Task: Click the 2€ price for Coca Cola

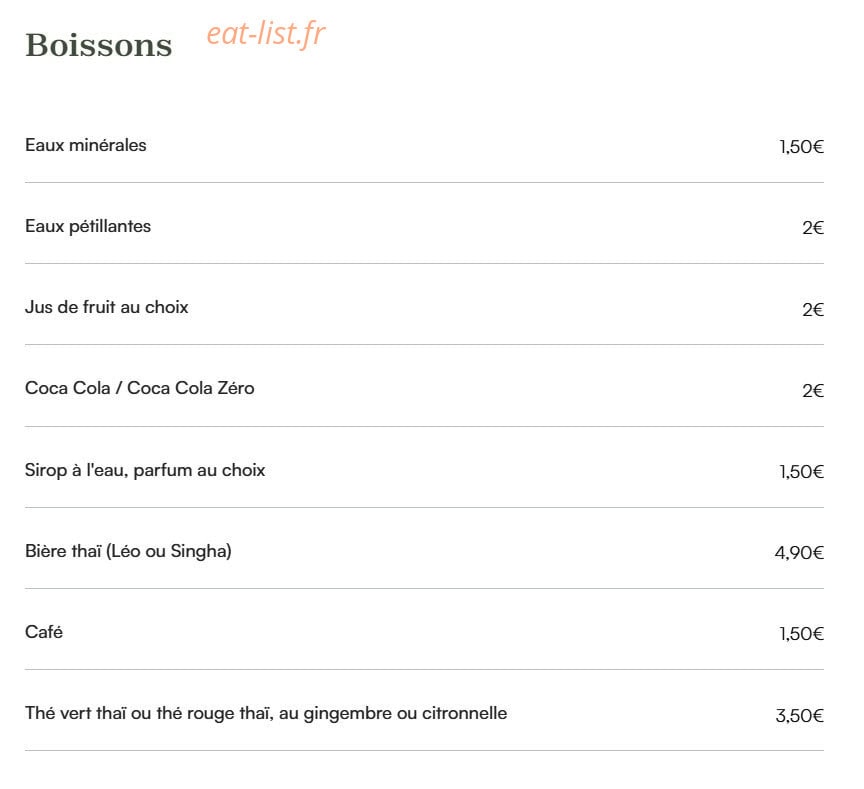Action: click(x=813, y=391)
